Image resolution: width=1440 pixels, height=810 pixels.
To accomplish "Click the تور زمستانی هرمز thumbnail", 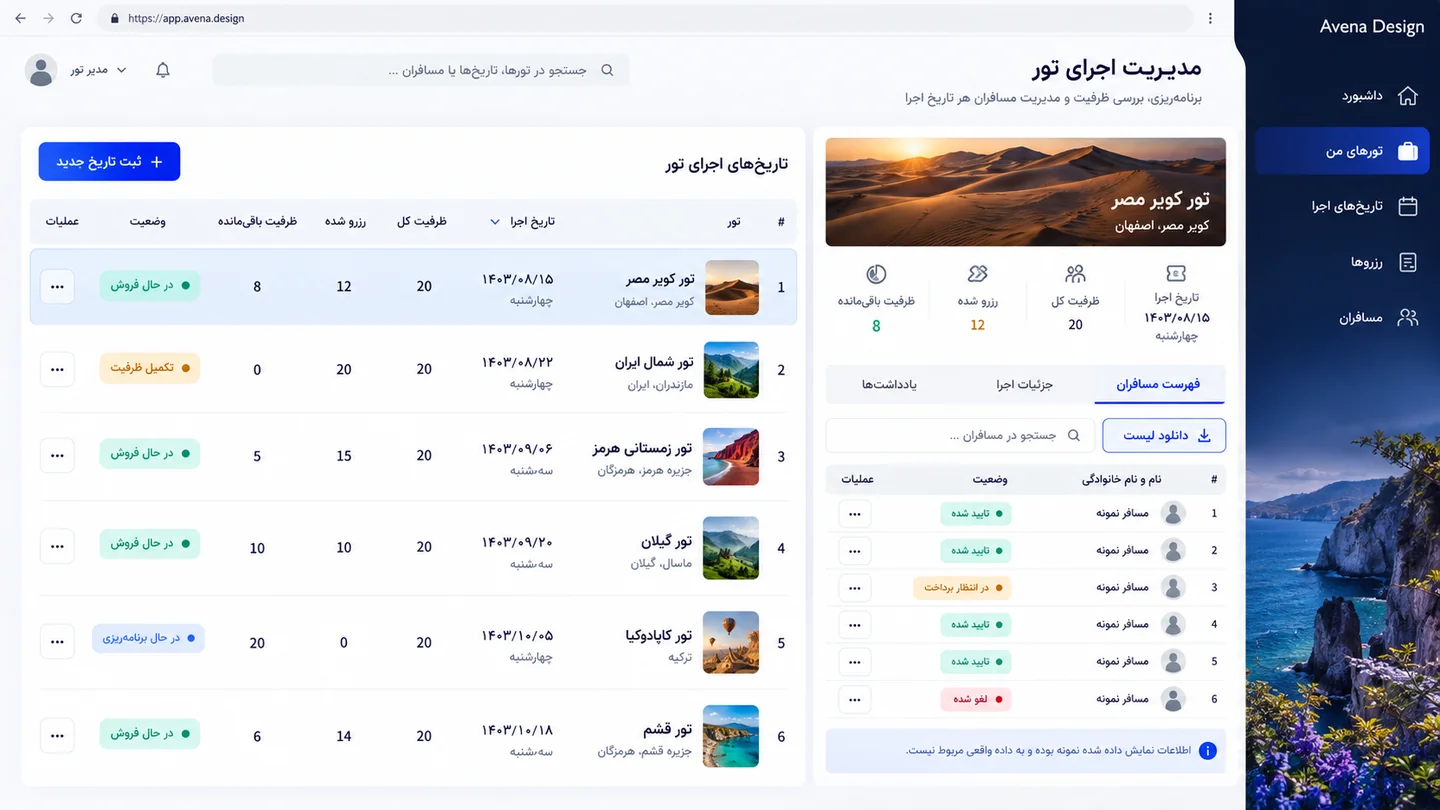I will pyautogui.click(x=731, y=457).
